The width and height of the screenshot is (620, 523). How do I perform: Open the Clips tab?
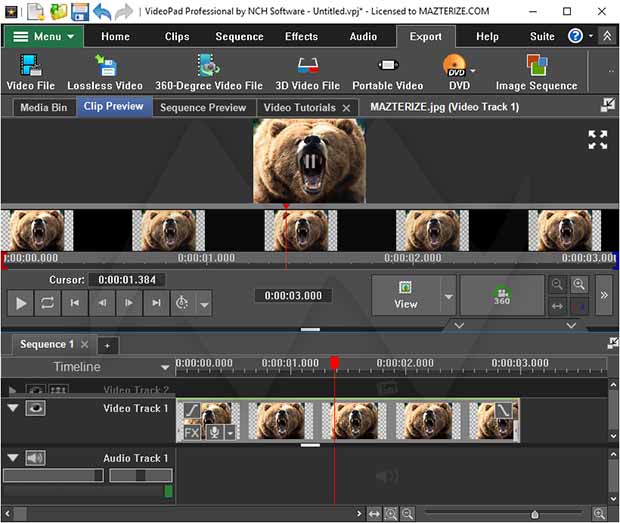177,36
